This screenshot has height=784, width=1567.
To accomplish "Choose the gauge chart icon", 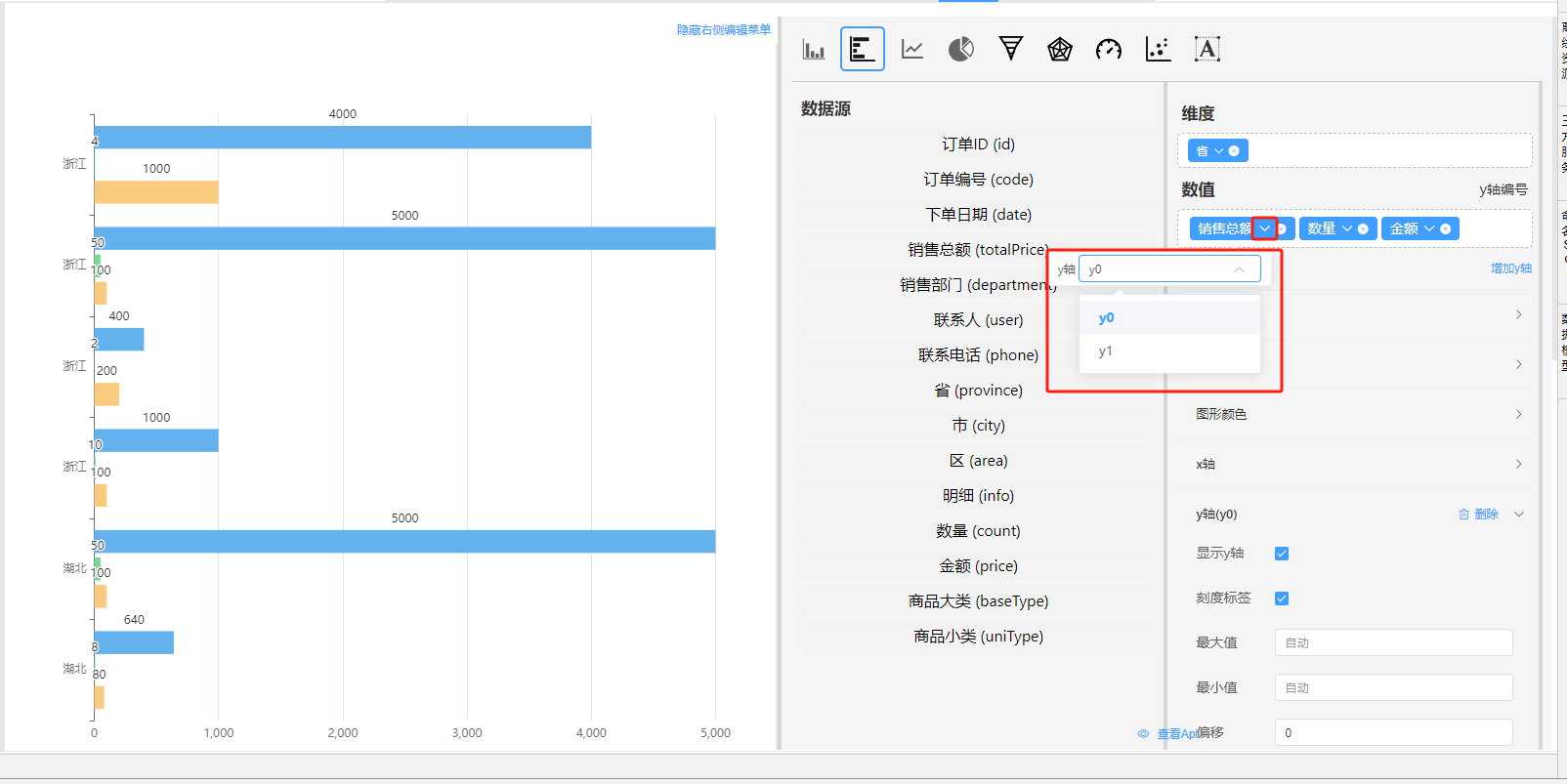I will [1109, 49].
